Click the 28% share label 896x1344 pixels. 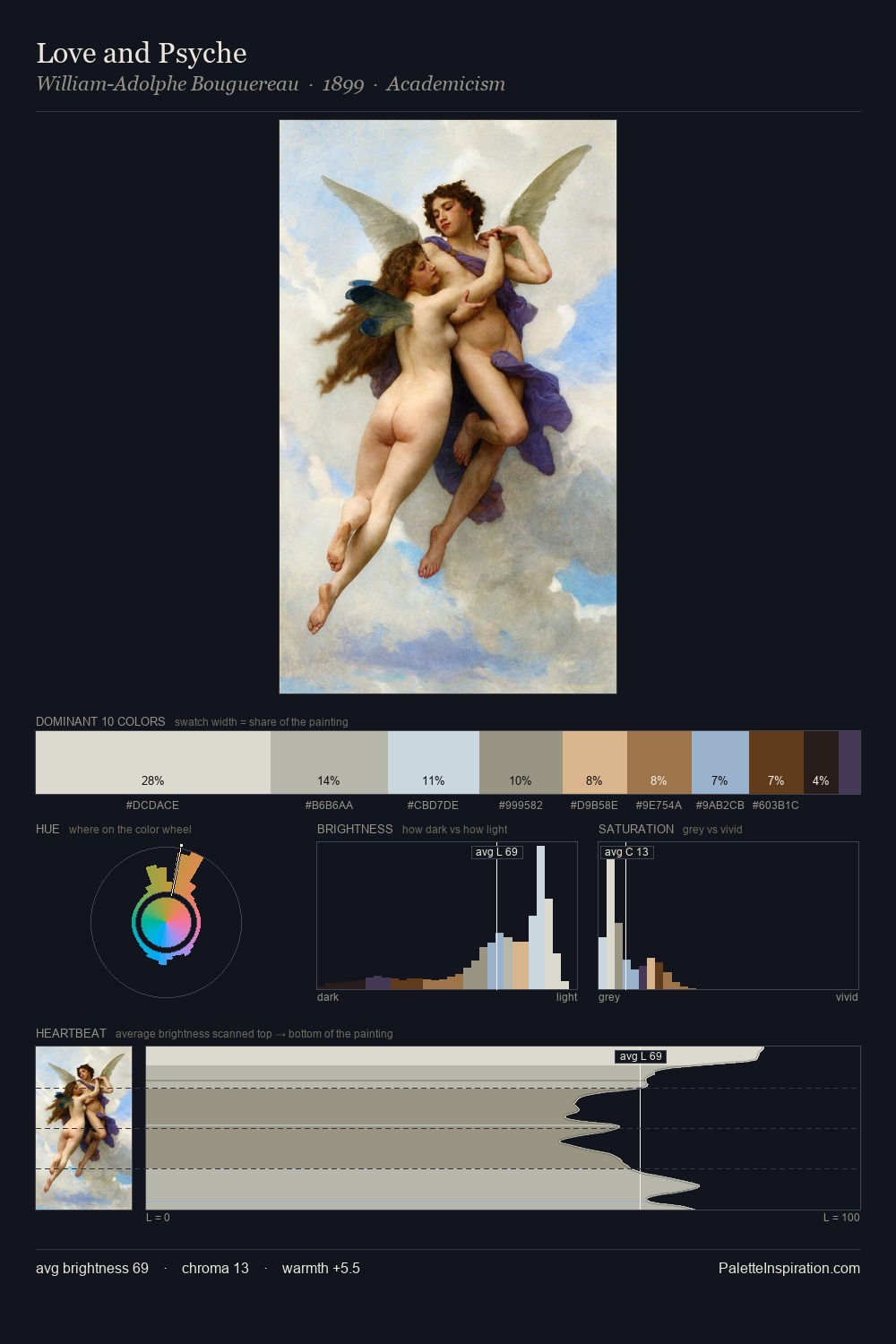[x=152, y=780]
